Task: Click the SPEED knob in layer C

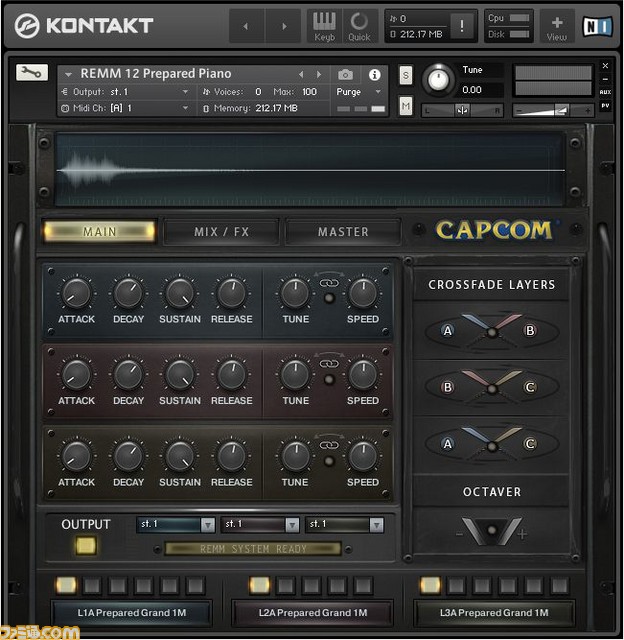Action: 362,456
